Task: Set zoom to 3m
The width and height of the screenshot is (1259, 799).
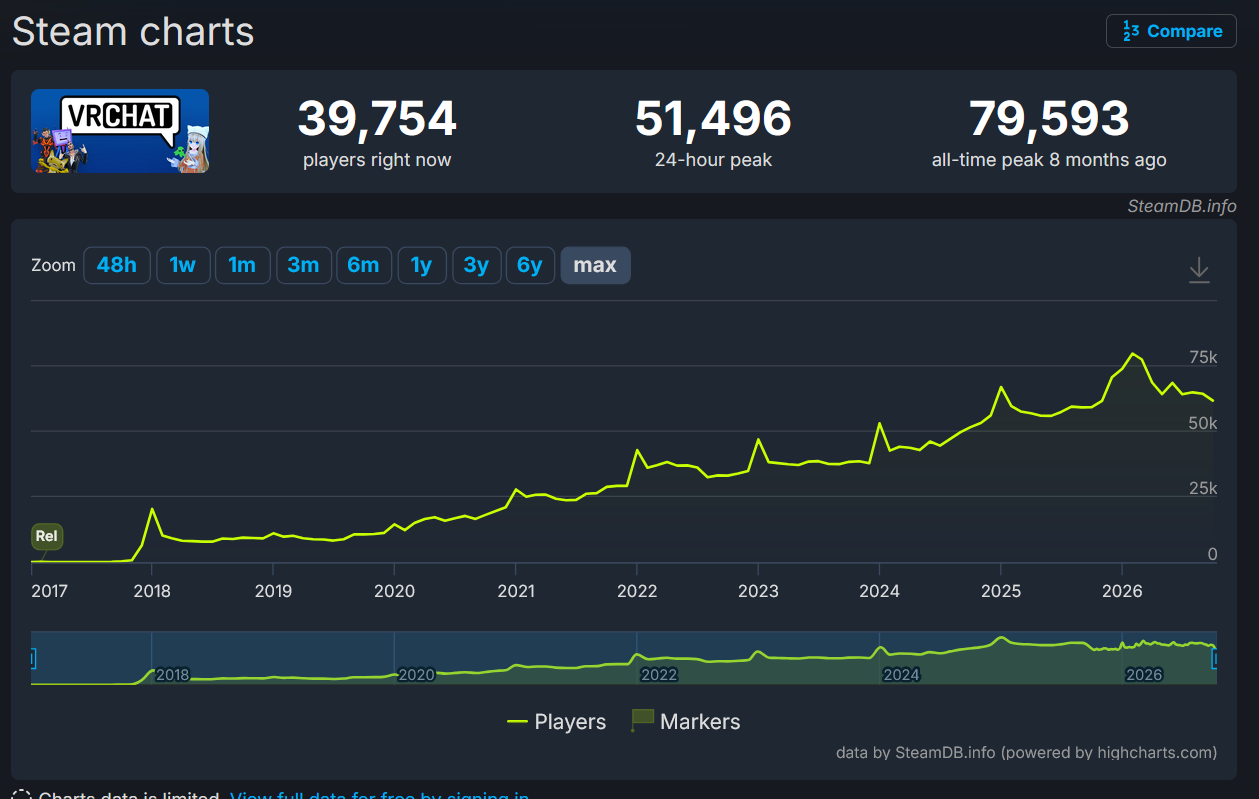Action: coord(303,265)
